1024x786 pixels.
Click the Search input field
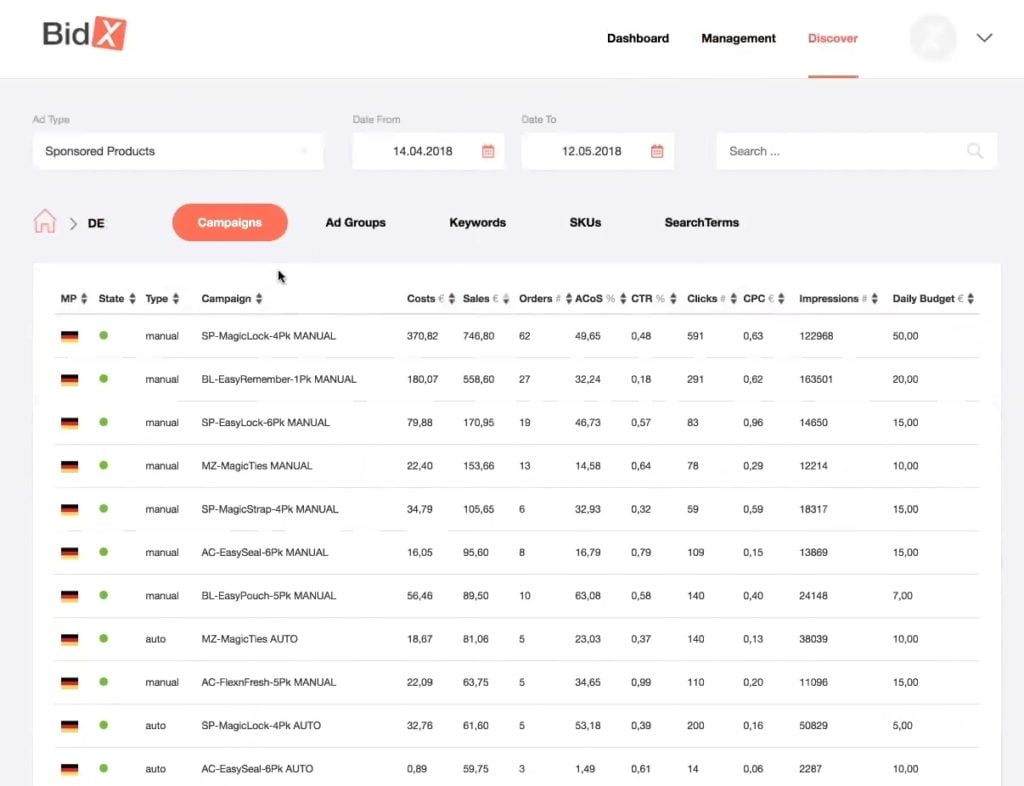856,151
